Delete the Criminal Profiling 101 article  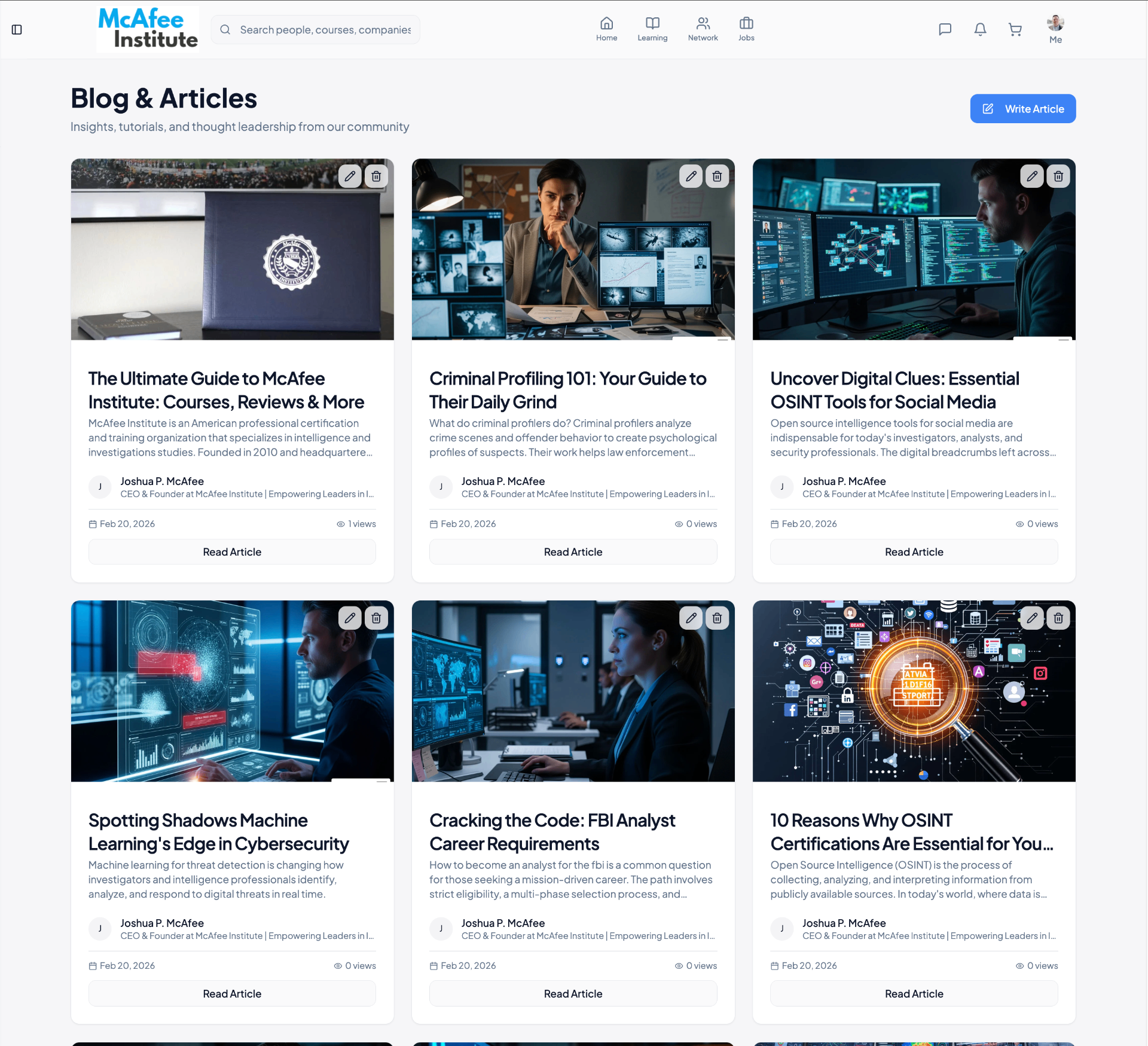(717, 176)
